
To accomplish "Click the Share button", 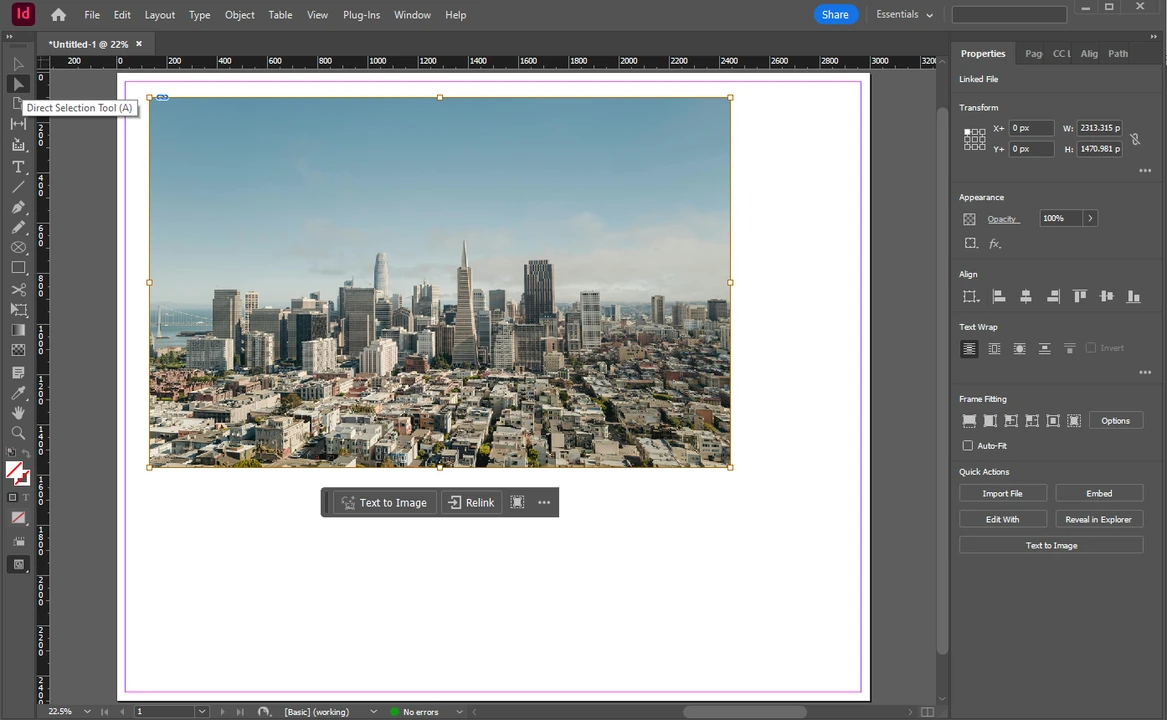I will pyautogui.click(x=835, y=15).
